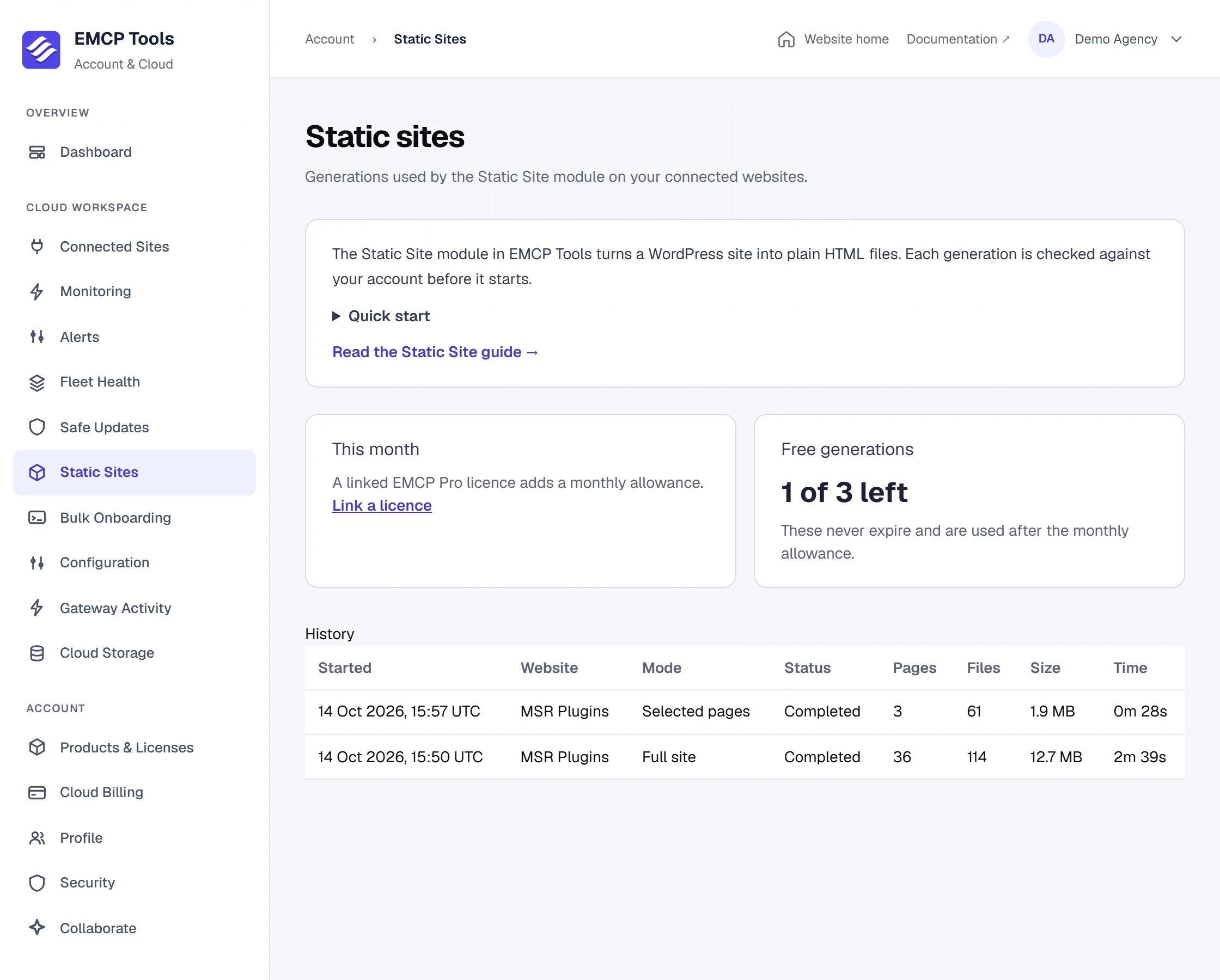Click the Selected pages mode cell
Viewport: 1220px width, 980px height.
[696, 711]
